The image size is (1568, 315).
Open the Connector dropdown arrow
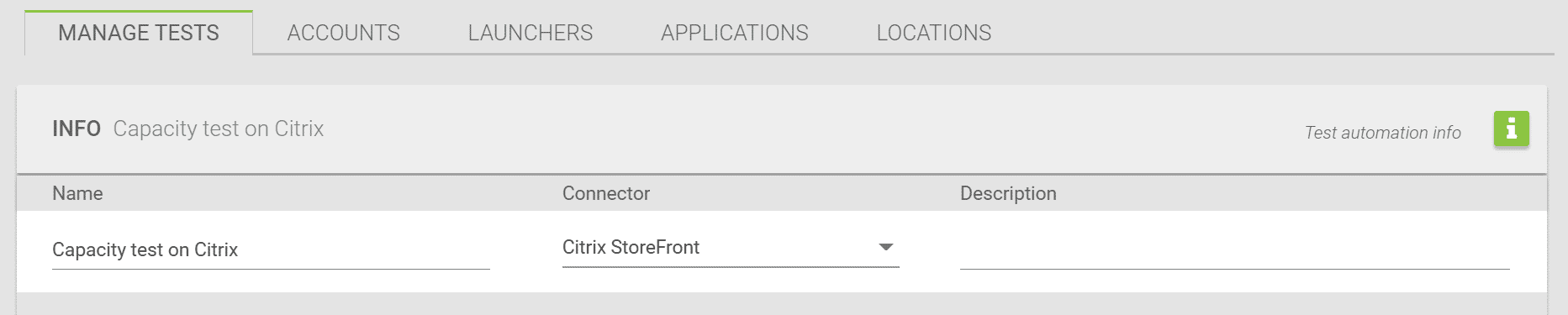(885, 247)
